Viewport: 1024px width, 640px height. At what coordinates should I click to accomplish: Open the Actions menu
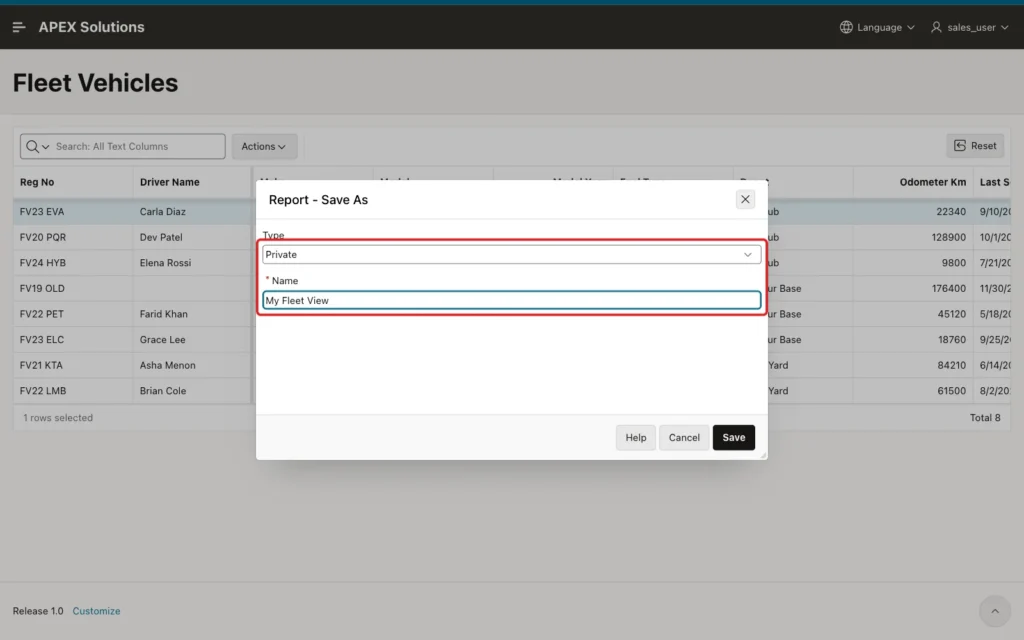[x=264, y=146]
